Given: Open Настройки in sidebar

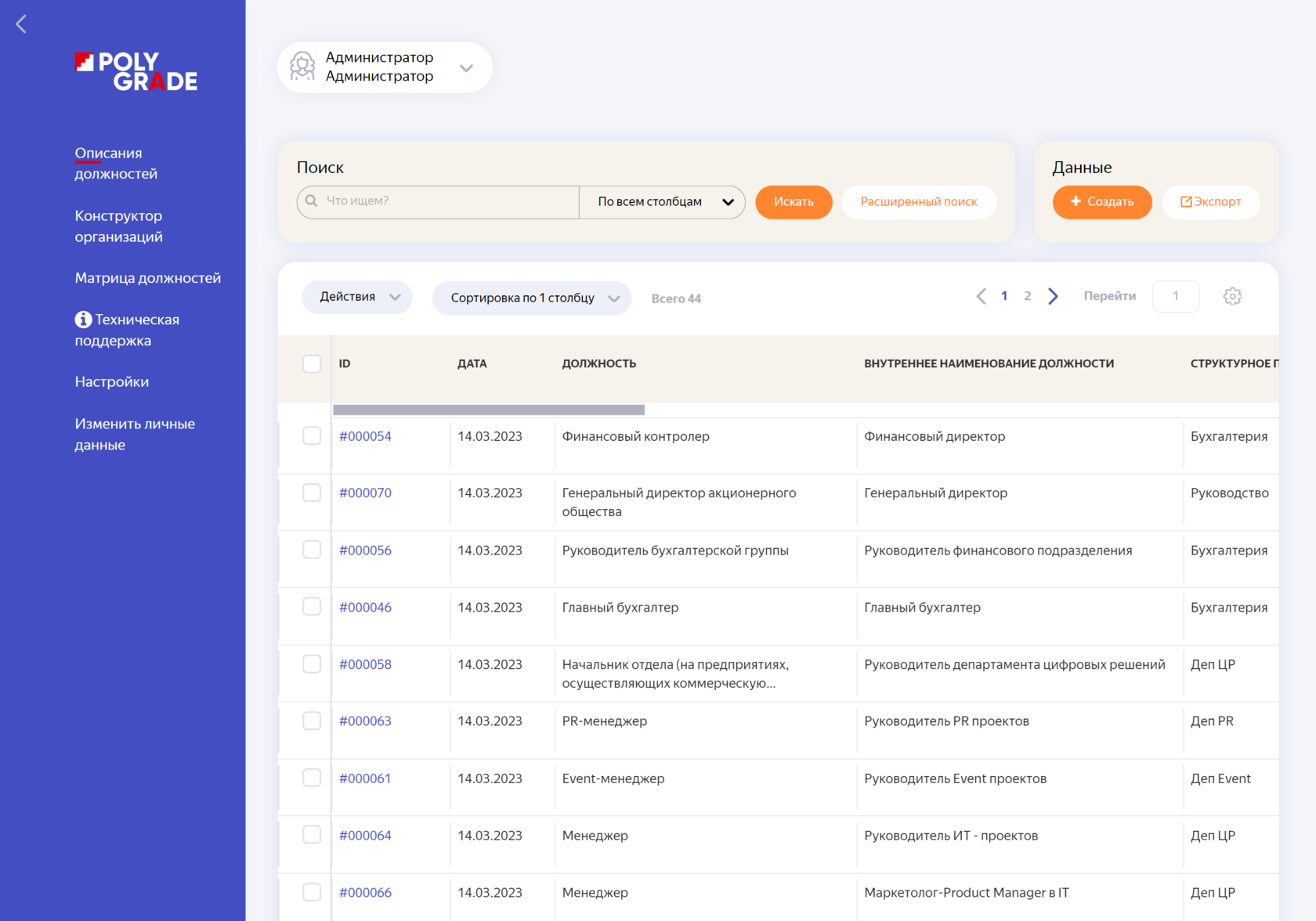Looking at the screenshot, I should [112, 382].
